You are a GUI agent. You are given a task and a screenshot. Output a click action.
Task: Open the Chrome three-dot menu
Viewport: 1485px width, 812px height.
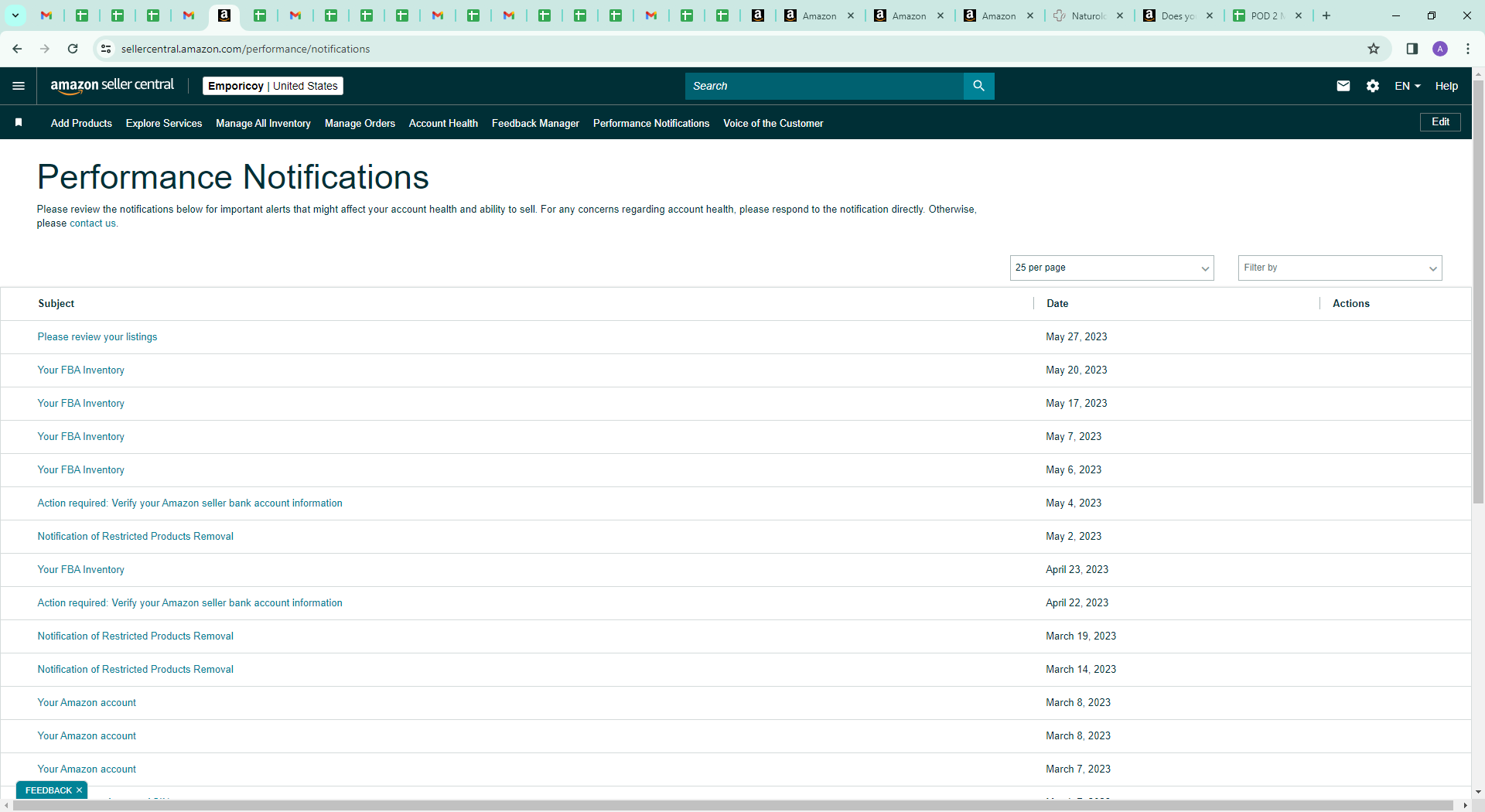(x=1468, y=49)
